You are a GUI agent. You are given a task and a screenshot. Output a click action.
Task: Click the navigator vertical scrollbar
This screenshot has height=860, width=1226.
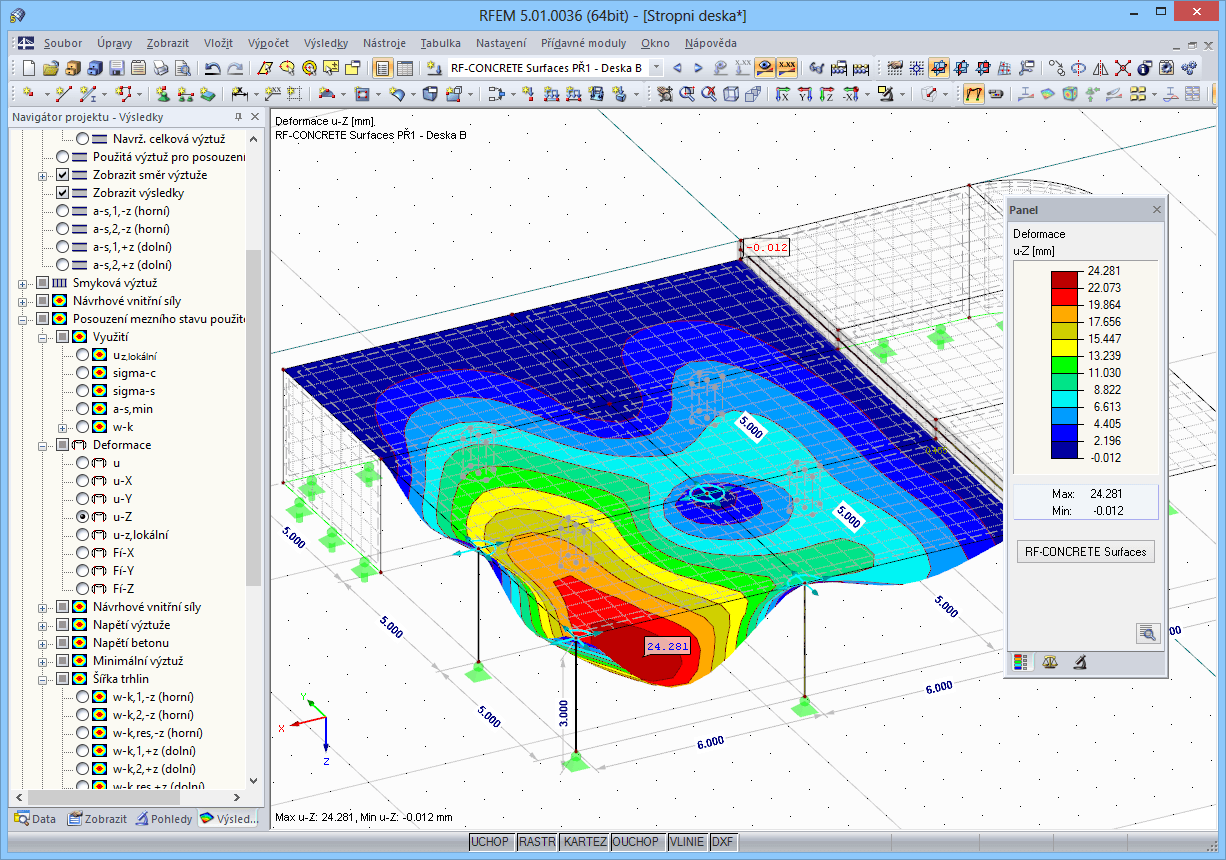253,417
